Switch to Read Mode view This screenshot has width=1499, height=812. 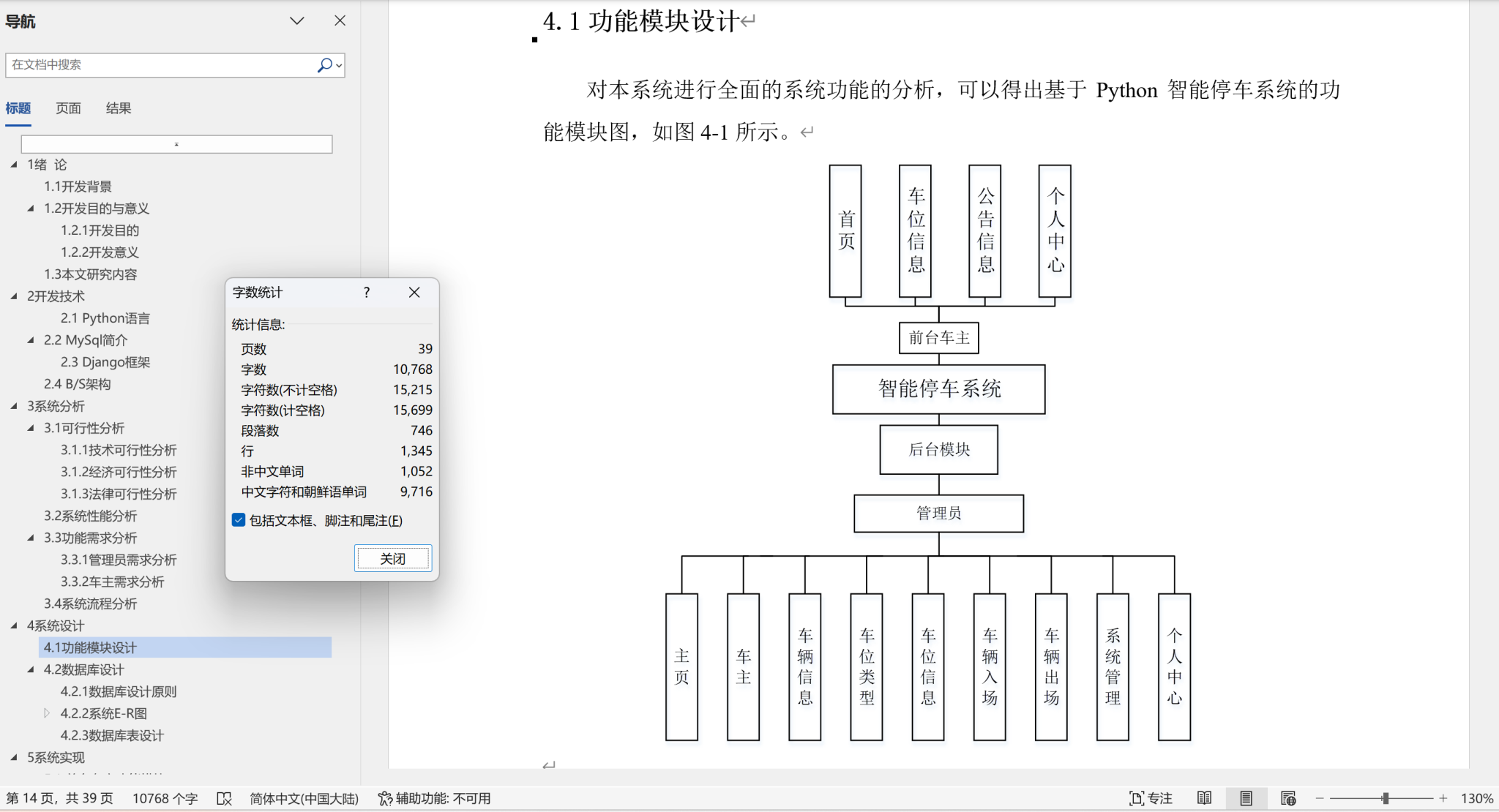point(1204,798)
